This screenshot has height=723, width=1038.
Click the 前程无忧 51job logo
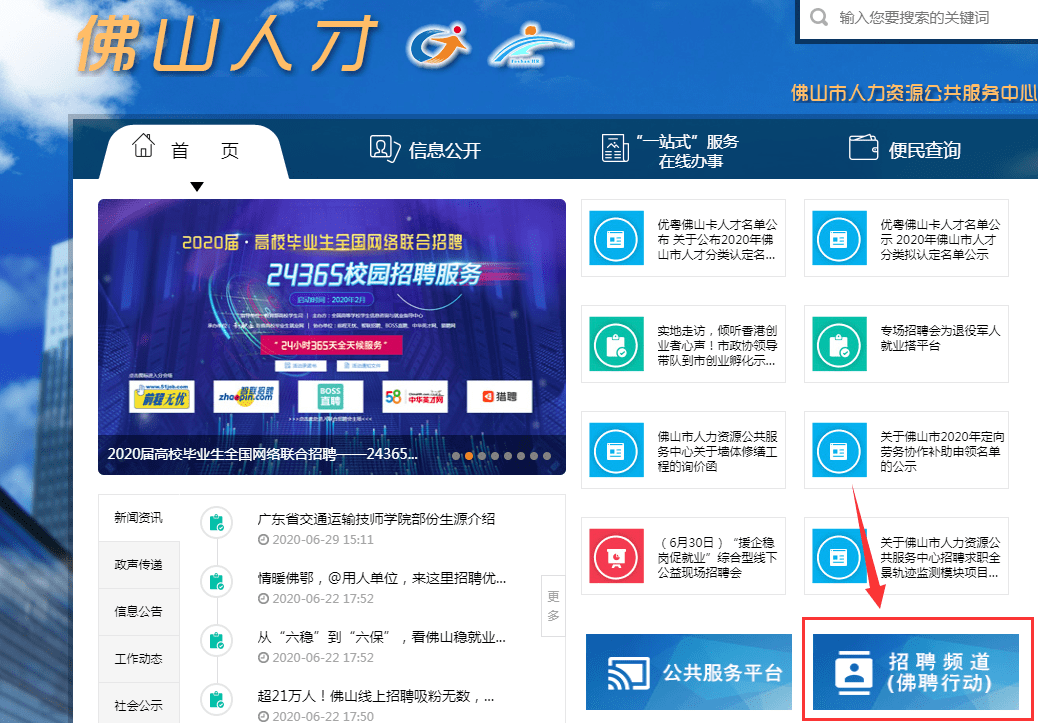[162, 397]
